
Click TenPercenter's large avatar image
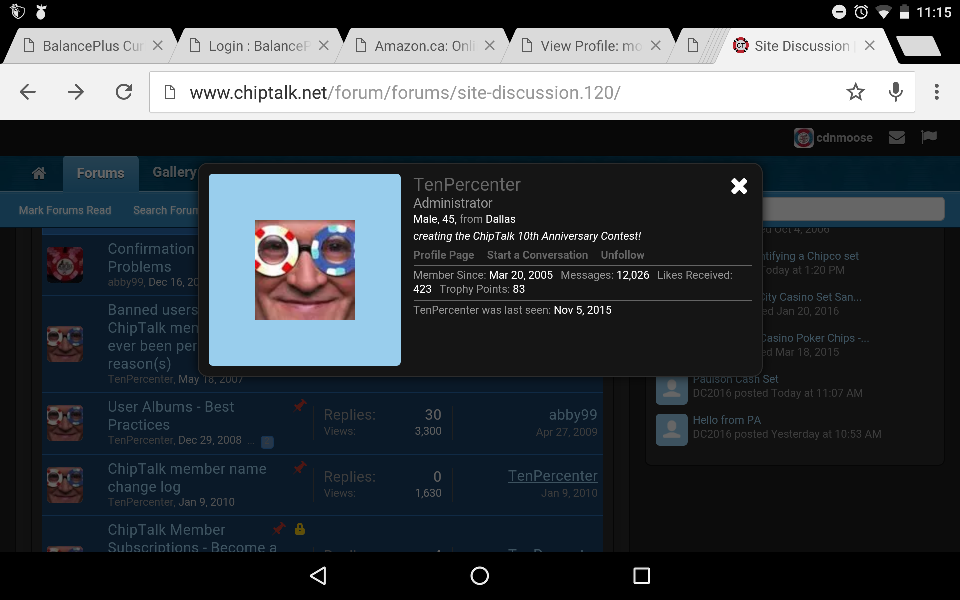(305, 270)
